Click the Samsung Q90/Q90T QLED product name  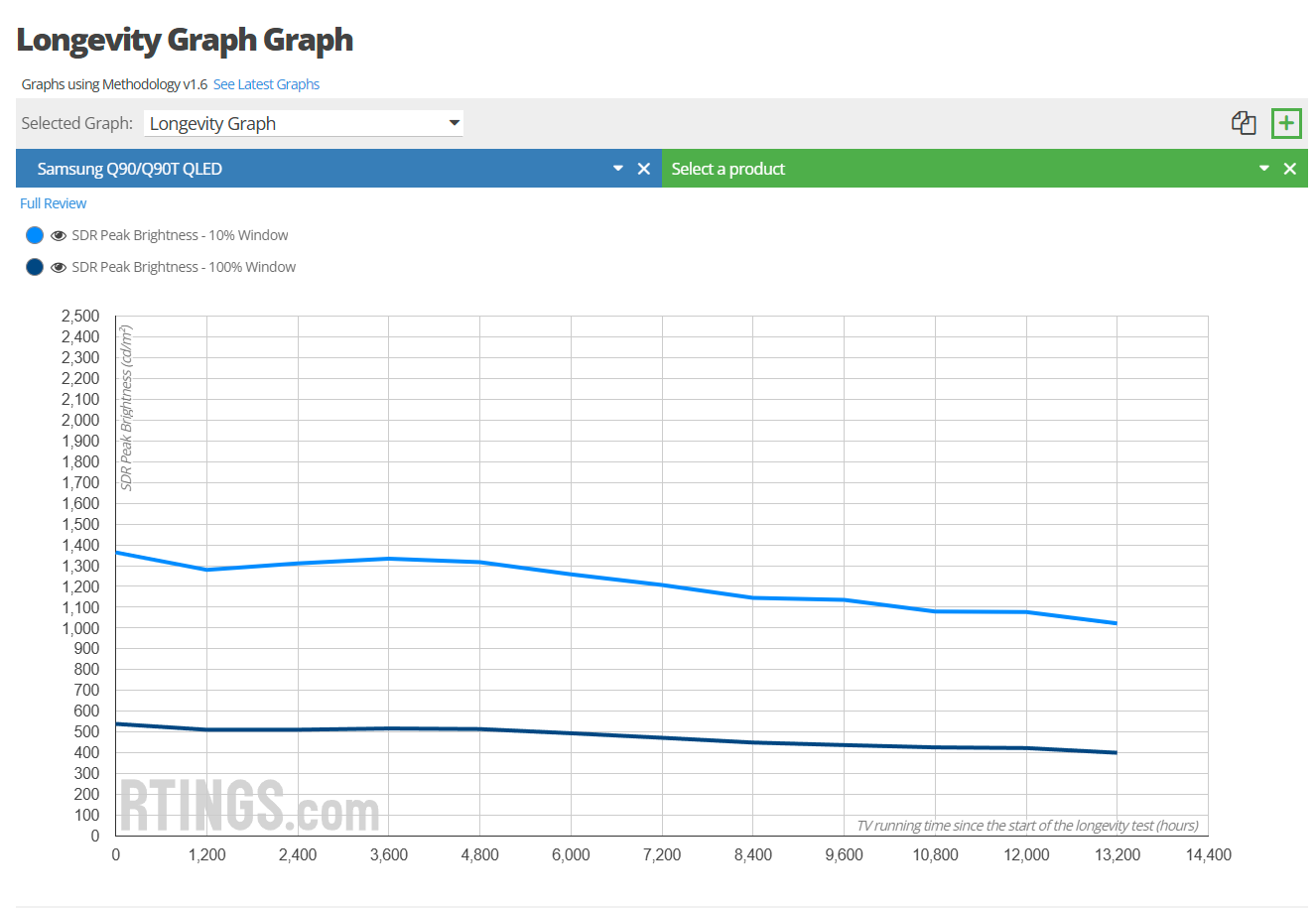130,169
